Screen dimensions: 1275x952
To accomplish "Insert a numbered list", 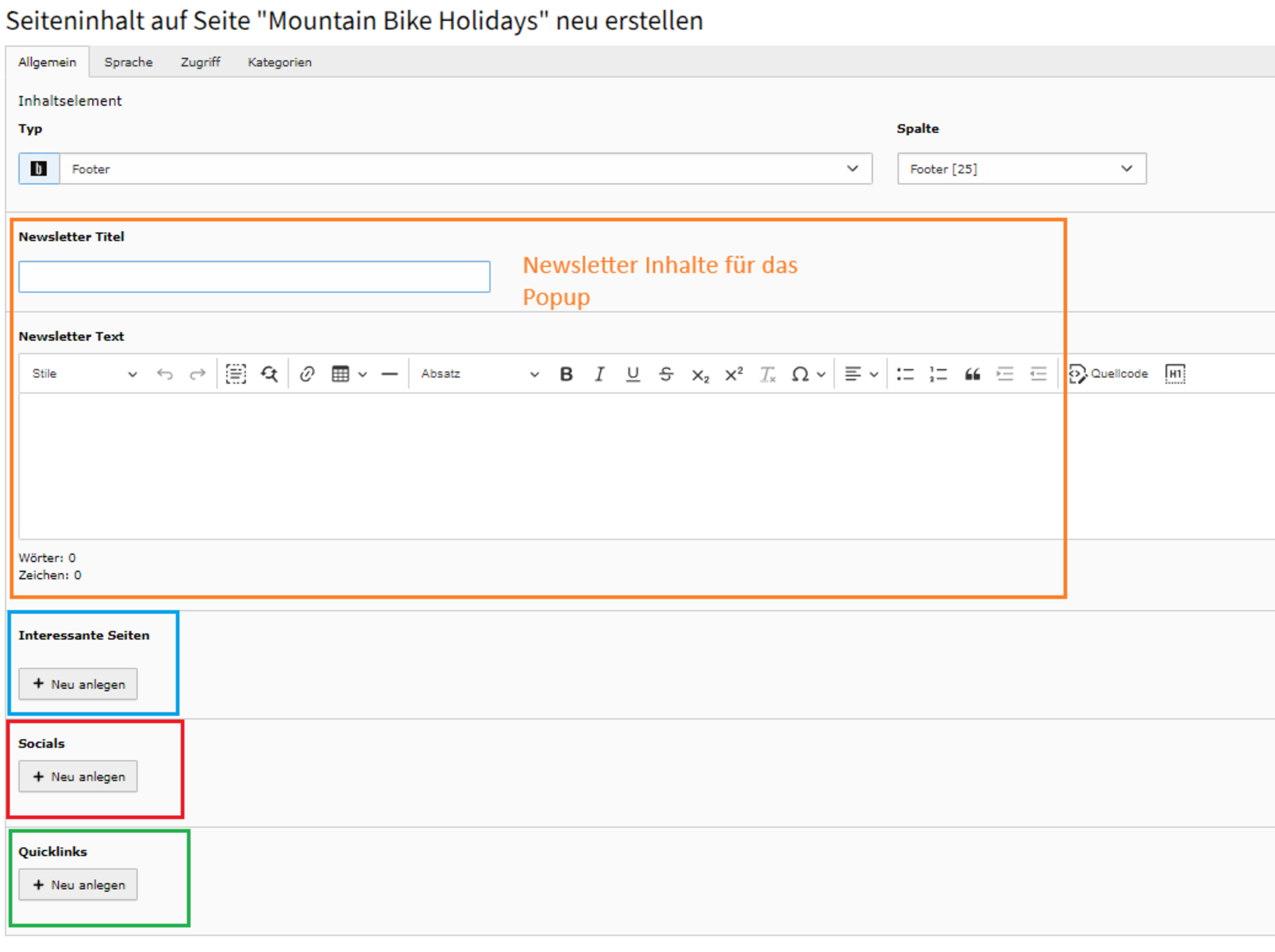I will click(938, 374).
